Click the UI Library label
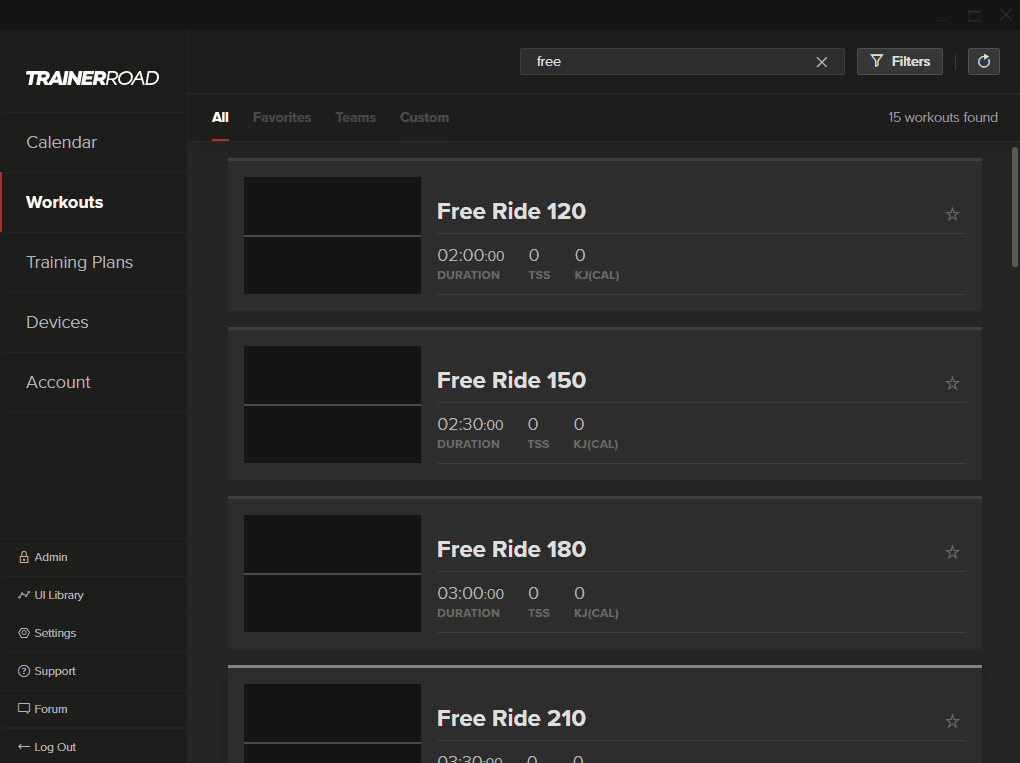This screenshot has width=1020, height=763. pyautogui.click(x=59, y=595)
